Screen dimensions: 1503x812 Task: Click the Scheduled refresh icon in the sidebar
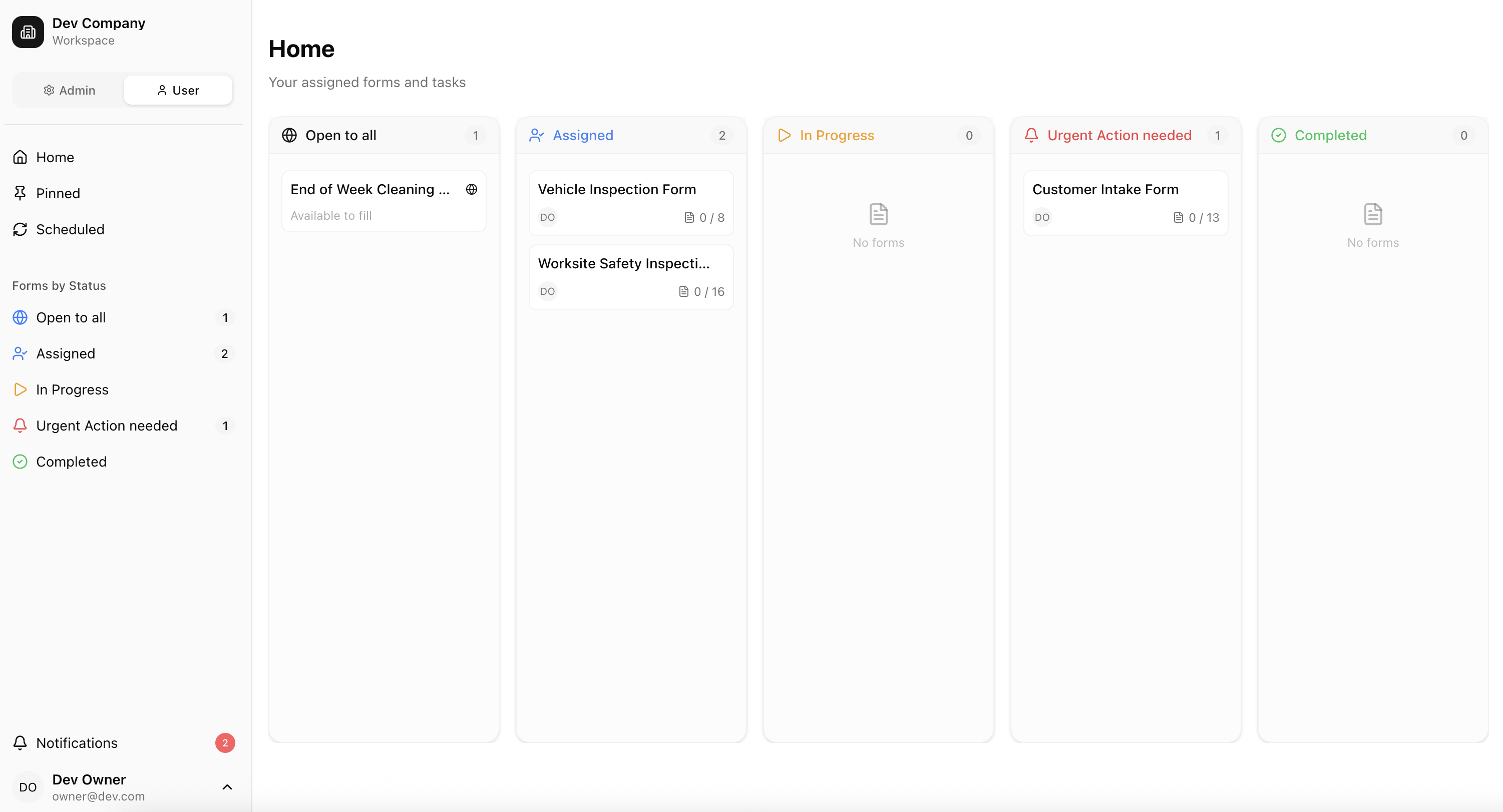click(20, 229)
